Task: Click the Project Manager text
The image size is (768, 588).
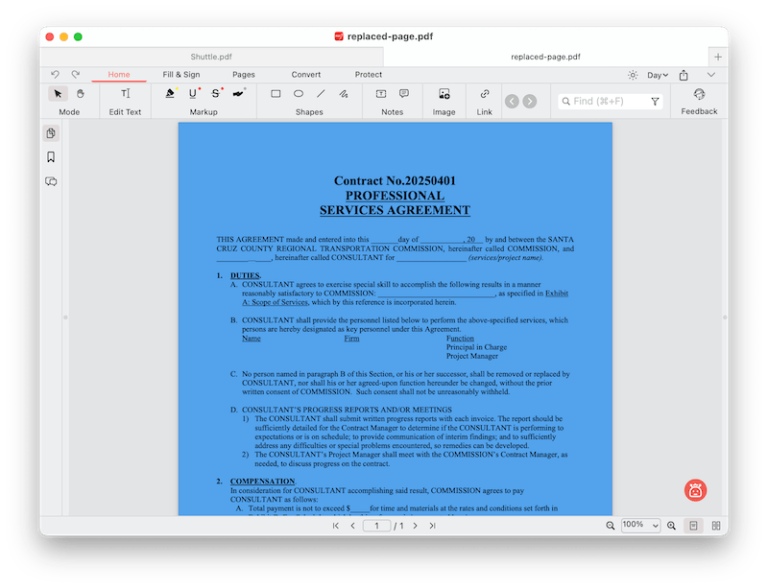Action: (x=472, y=356)
